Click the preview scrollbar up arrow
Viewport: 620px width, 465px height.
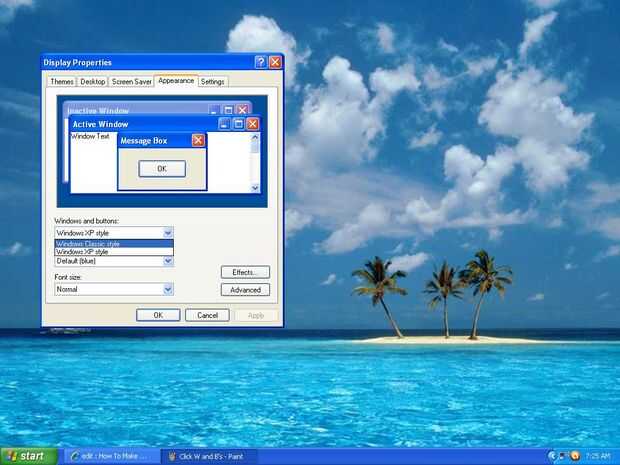pyautogui.click(x=255, y=137)
